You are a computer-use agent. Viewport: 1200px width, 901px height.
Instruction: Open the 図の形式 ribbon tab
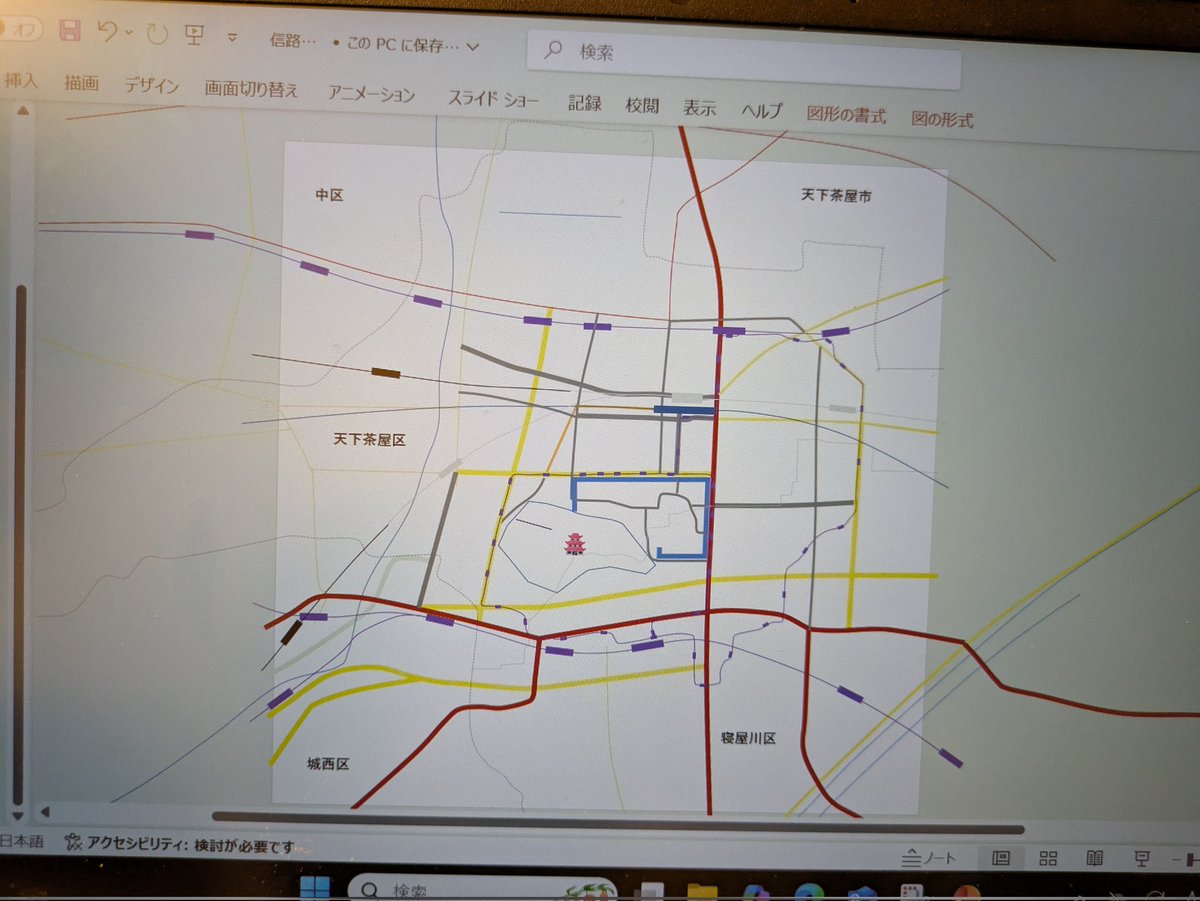point(942,119)
